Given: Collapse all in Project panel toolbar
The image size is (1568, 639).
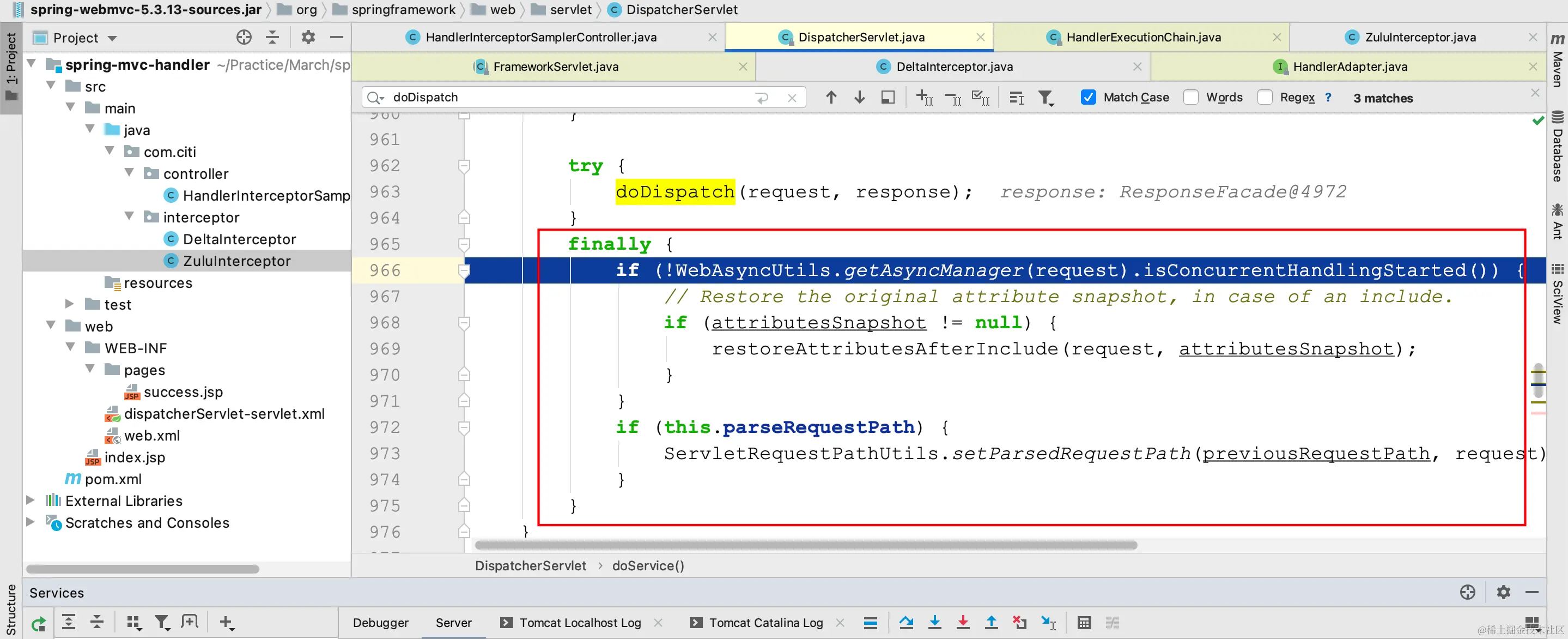Looking at the screenshot, I should pyautogui.click(x=273, y=38).
